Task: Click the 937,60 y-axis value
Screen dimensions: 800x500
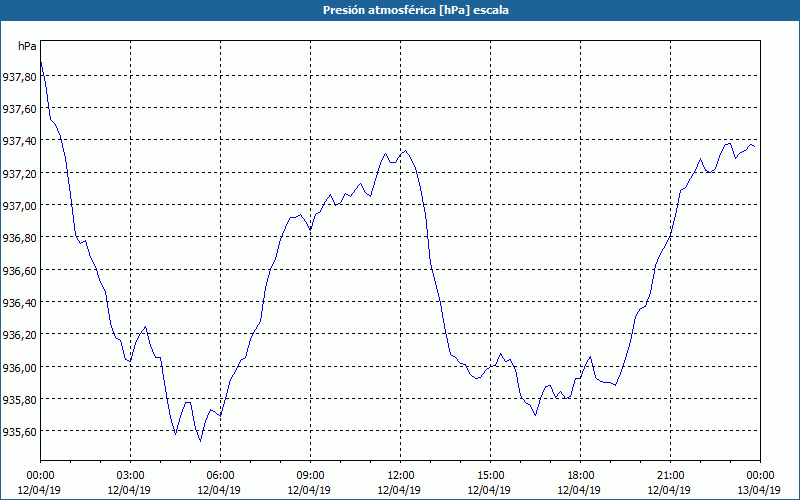Action: tap(19, 109)
